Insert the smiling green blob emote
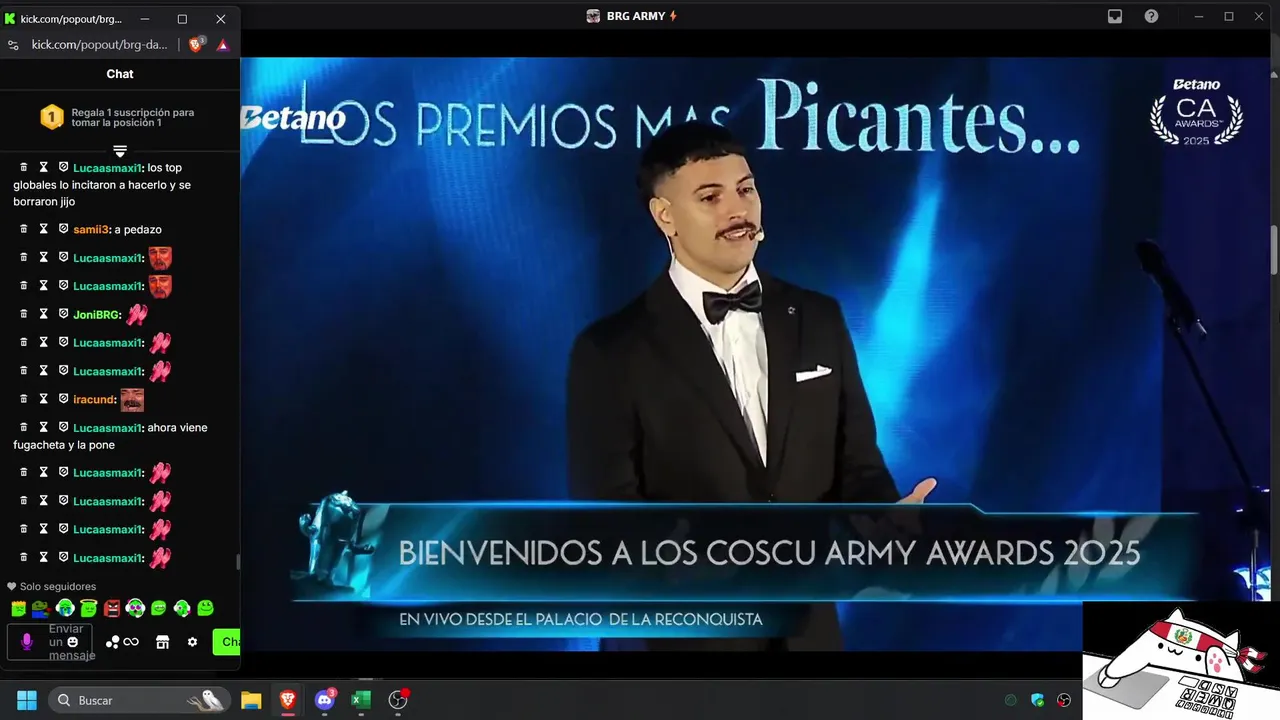 pyautogui.click(x=205, y=608)
